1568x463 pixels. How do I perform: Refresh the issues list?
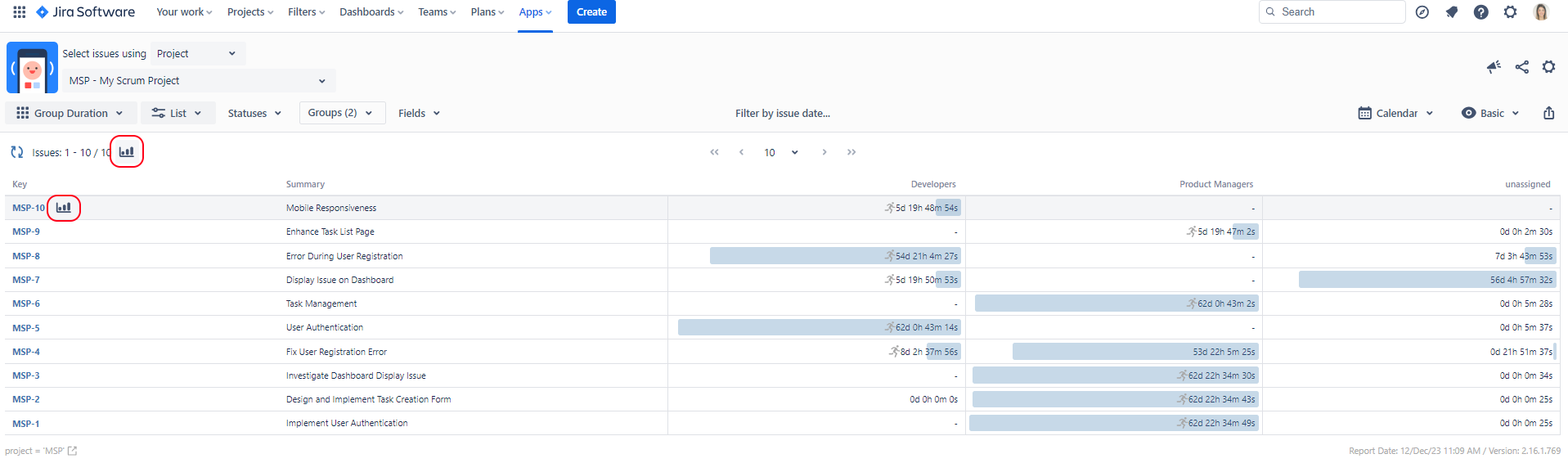(x=16, y=152)
